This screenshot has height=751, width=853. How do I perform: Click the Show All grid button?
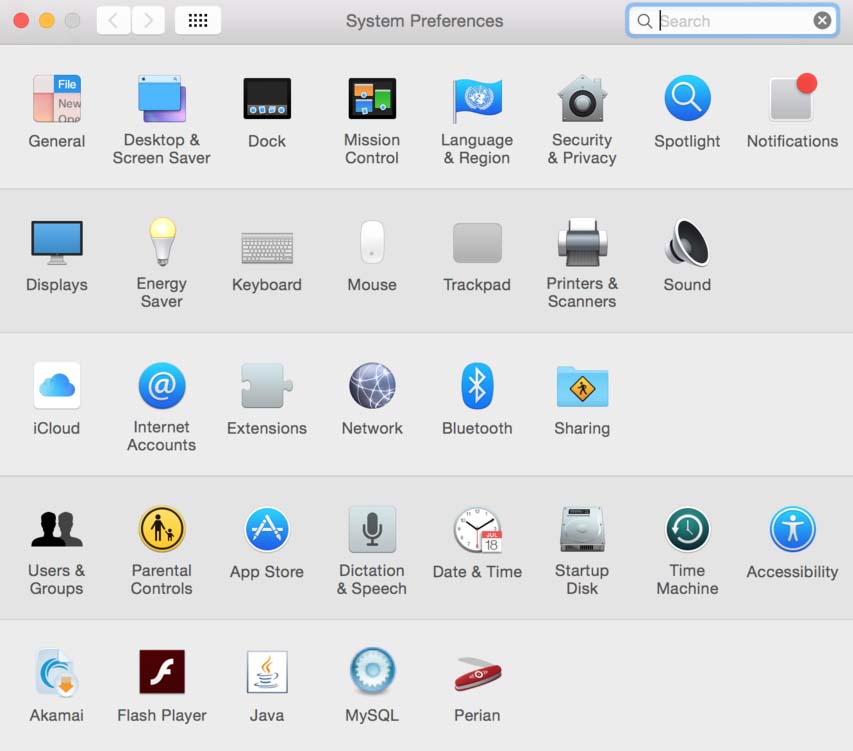tap(197, 21)
